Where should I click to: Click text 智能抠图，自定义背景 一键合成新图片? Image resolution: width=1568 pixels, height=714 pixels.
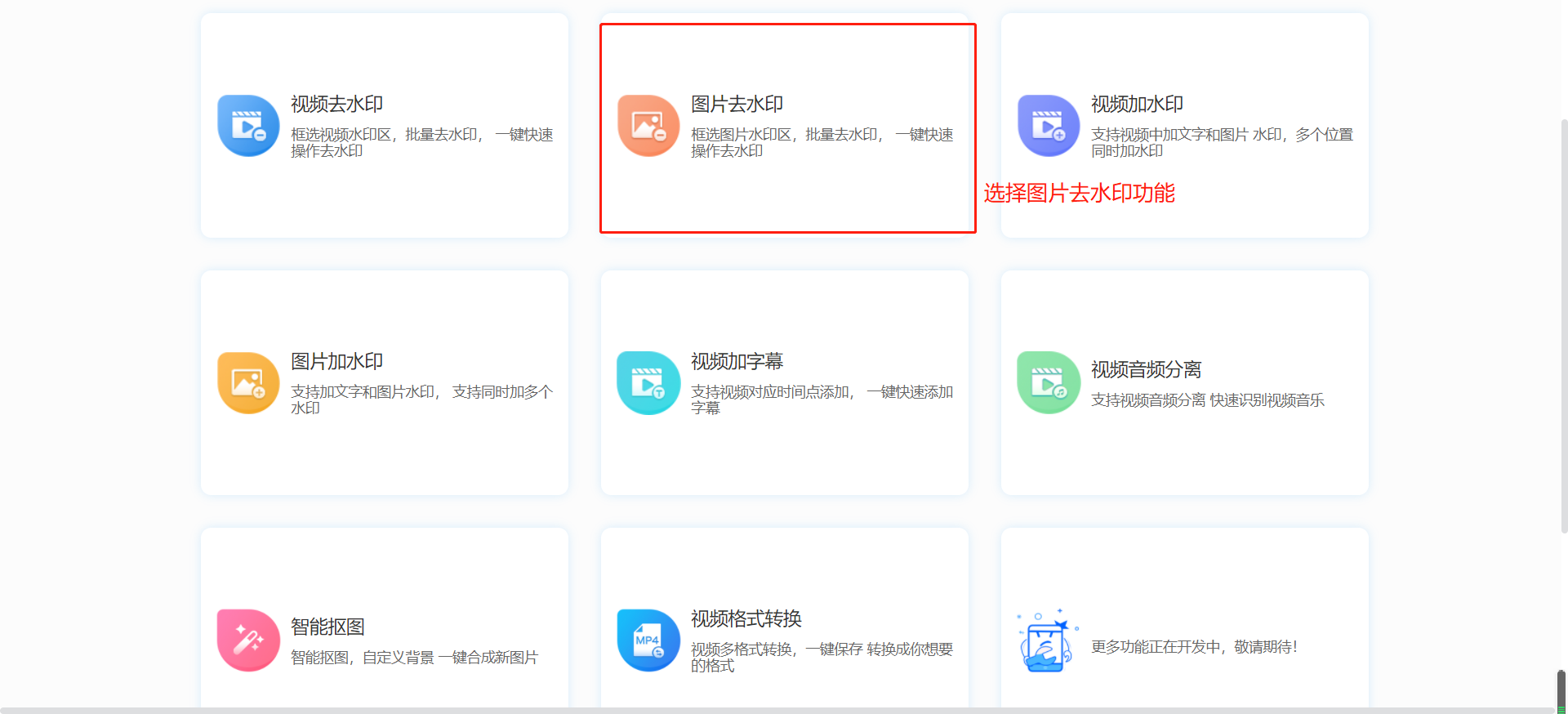414,658
